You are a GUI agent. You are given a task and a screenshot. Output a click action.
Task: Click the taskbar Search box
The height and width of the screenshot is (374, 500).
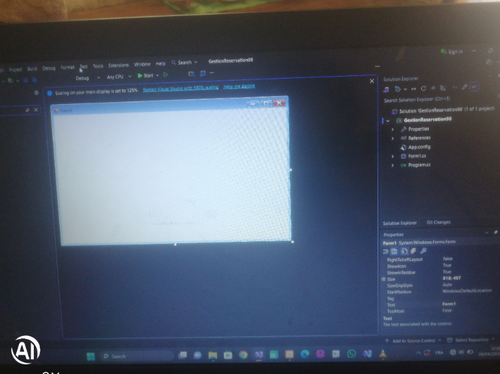pyautogui.click(x=137, y=356)
